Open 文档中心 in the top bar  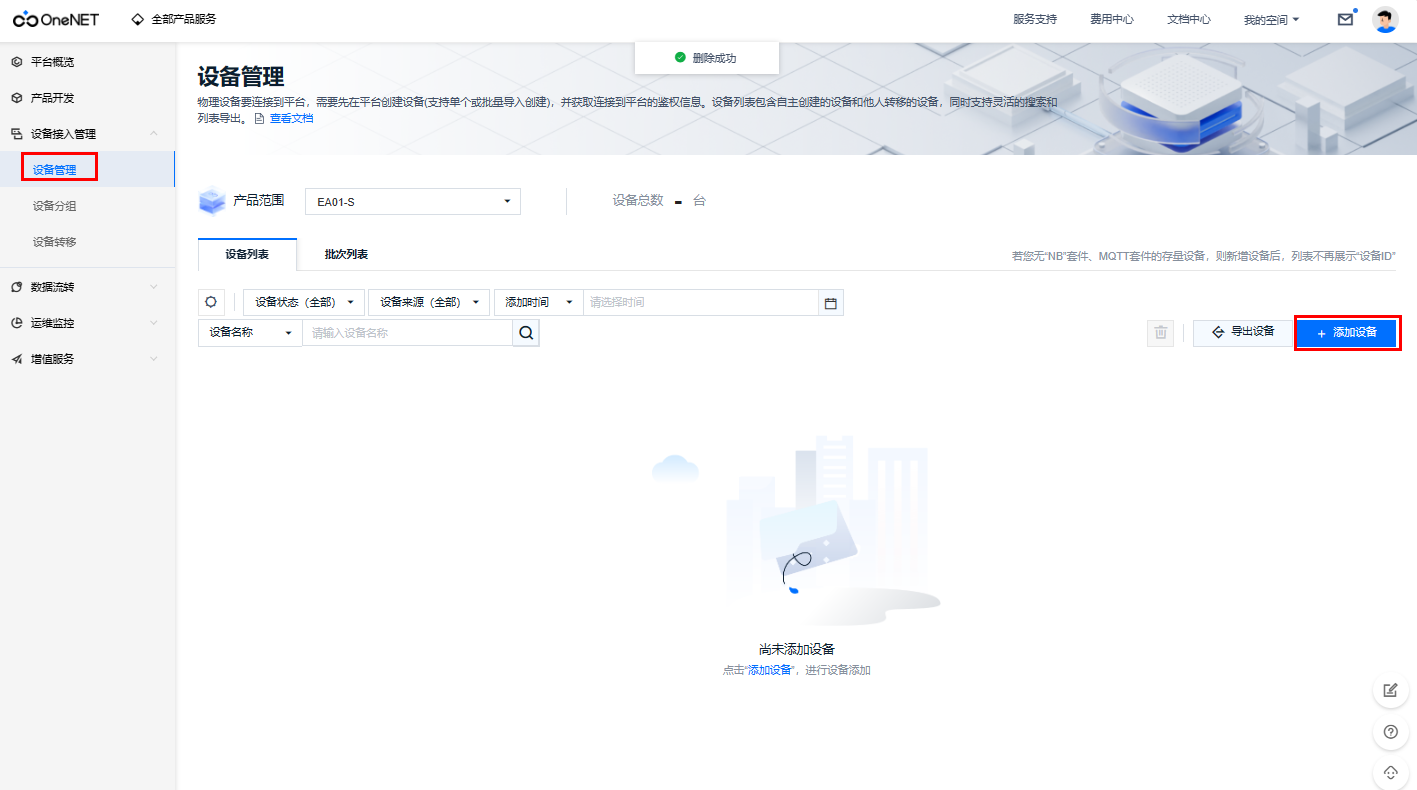tap(1188, 19)
